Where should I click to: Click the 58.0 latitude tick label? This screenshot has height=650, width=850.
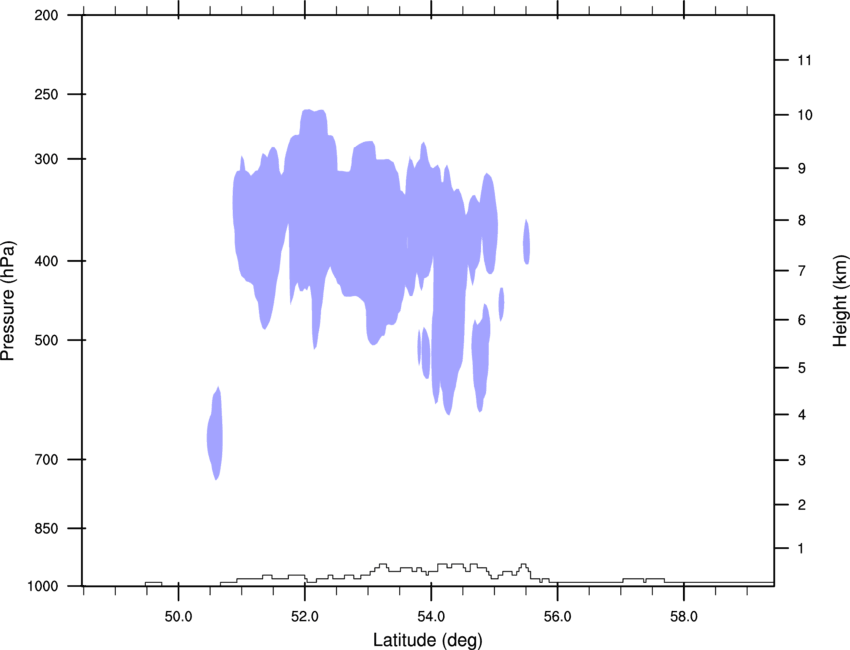(684, 617)
